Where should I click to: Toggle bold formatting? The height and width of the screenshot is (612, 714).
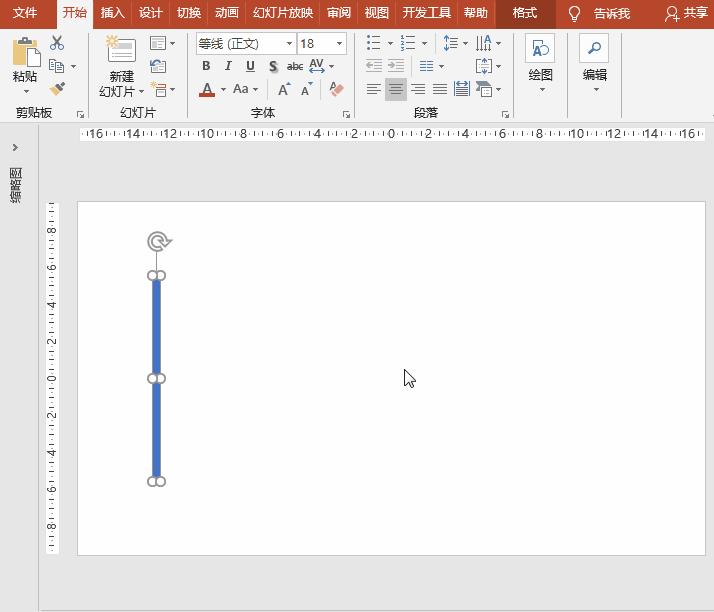[x=206, y=66]
